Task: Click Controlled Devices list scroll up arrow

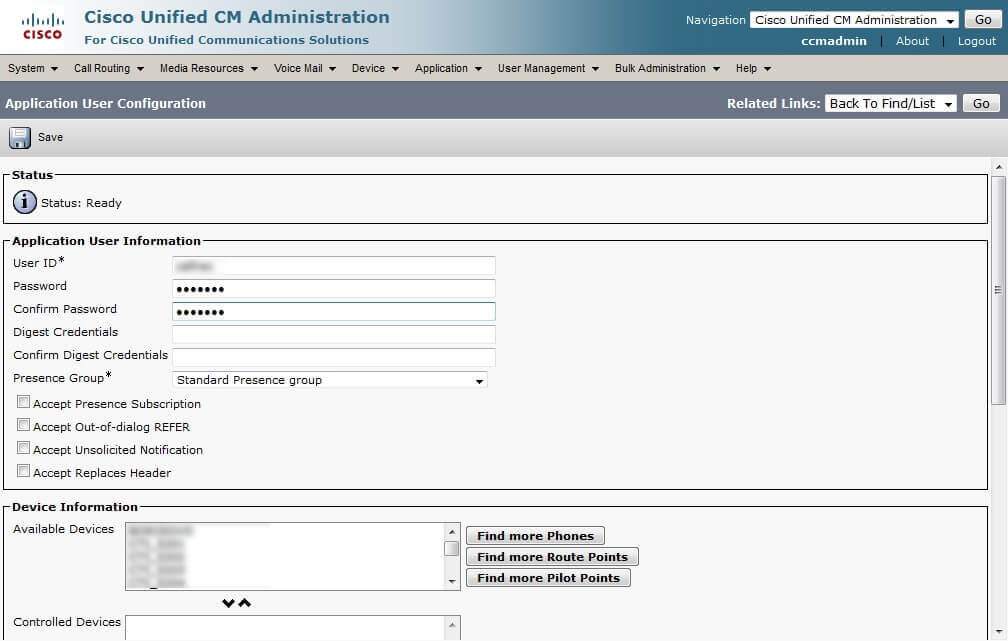Action: [x=452, y=625]
